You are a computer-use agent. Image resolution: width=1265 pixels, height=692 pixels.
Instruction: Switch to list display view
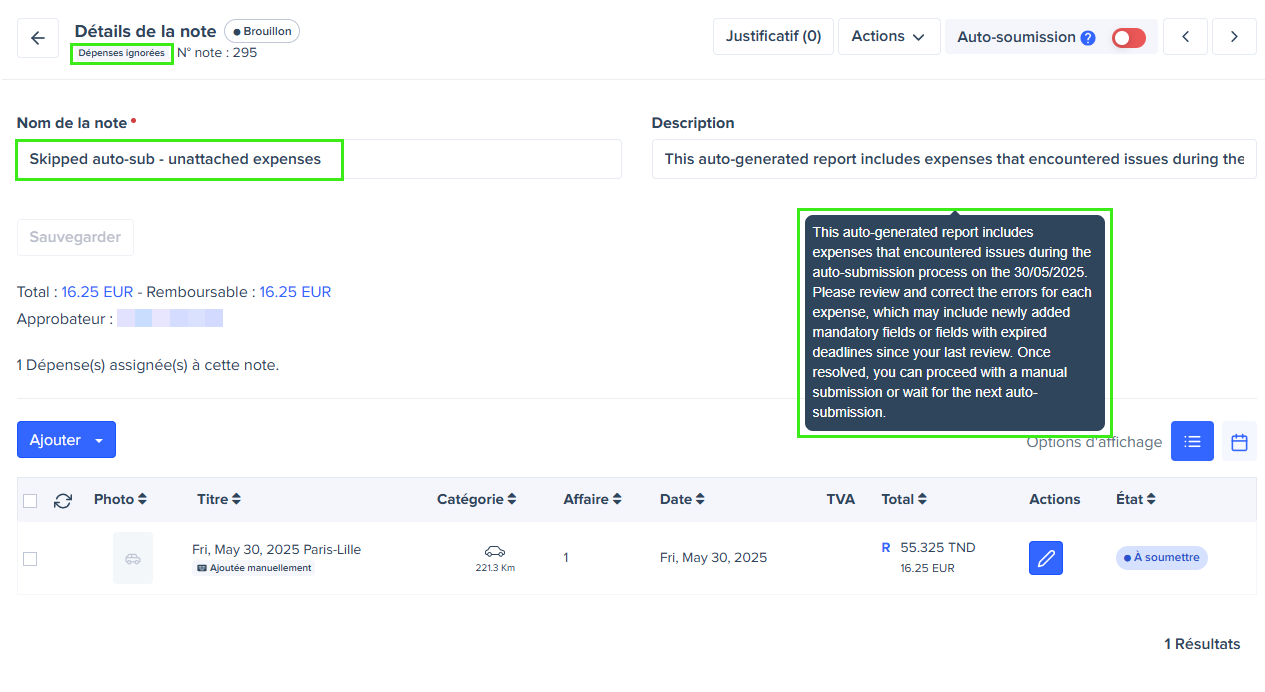coord(1192,441)
